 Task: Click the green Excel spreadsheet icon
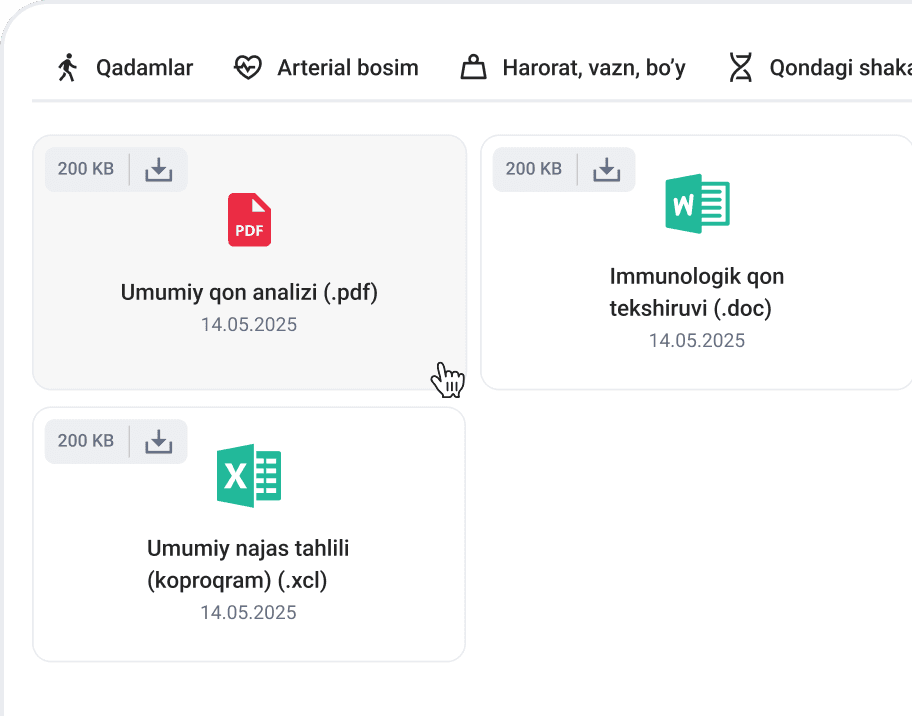[x=249, y=476]
